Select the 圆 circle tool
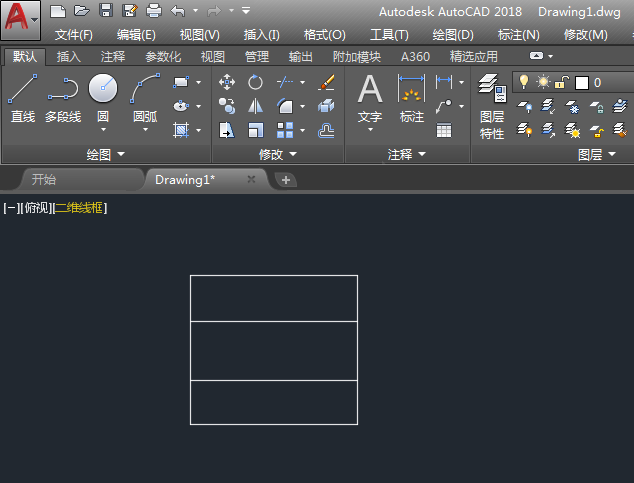Screen dimensions: 634x483 [x=103, y=98]
